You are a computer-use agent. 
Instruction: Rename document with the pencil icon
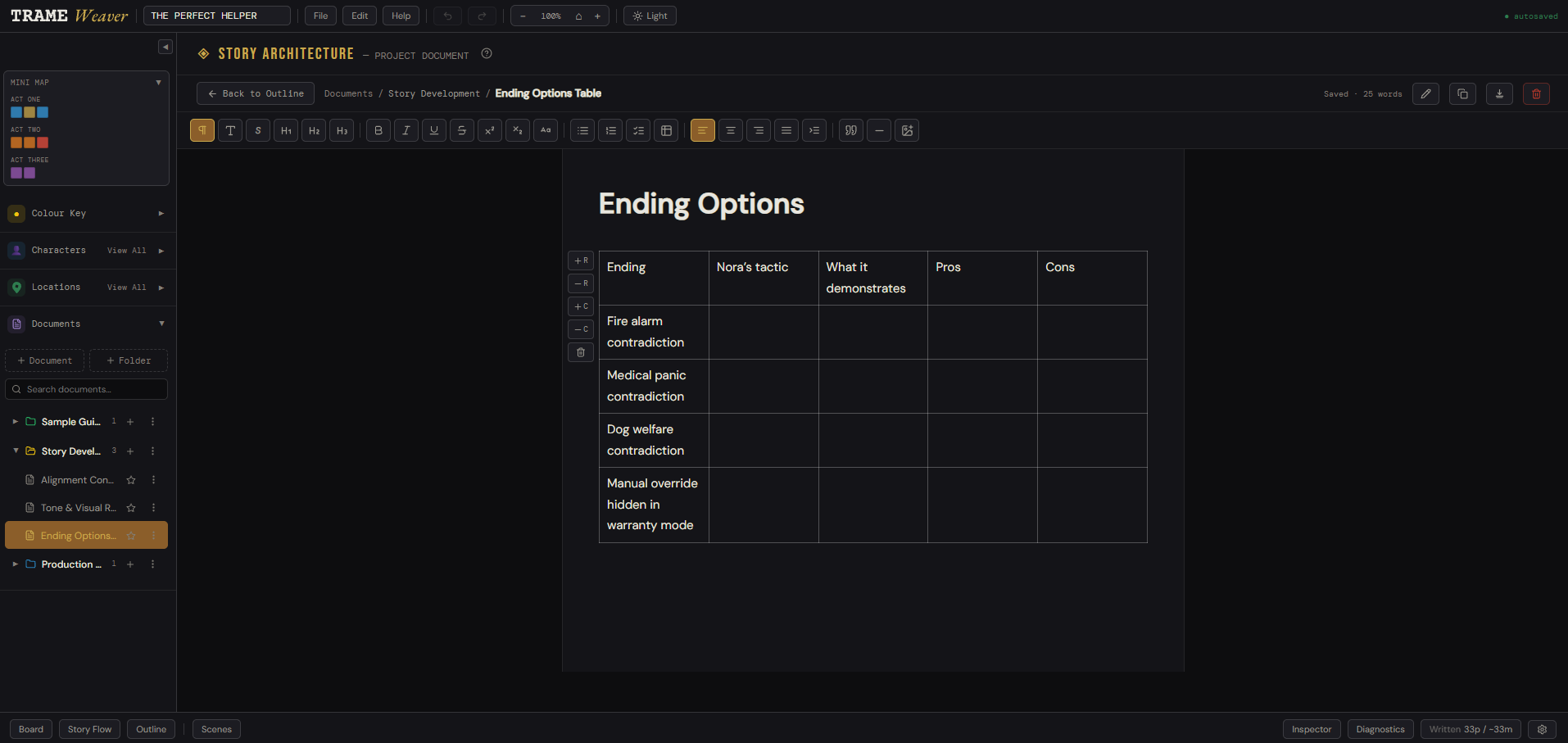[1425, 93]
